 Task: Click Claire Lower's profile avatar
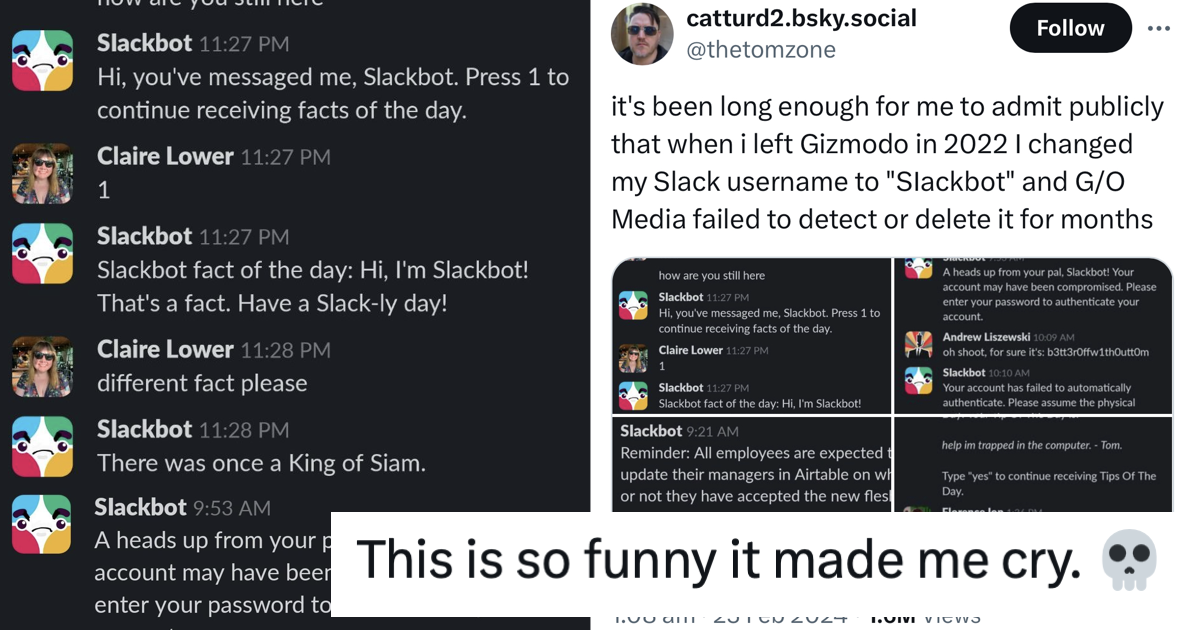pyautogui.click(x=42, y=173)
